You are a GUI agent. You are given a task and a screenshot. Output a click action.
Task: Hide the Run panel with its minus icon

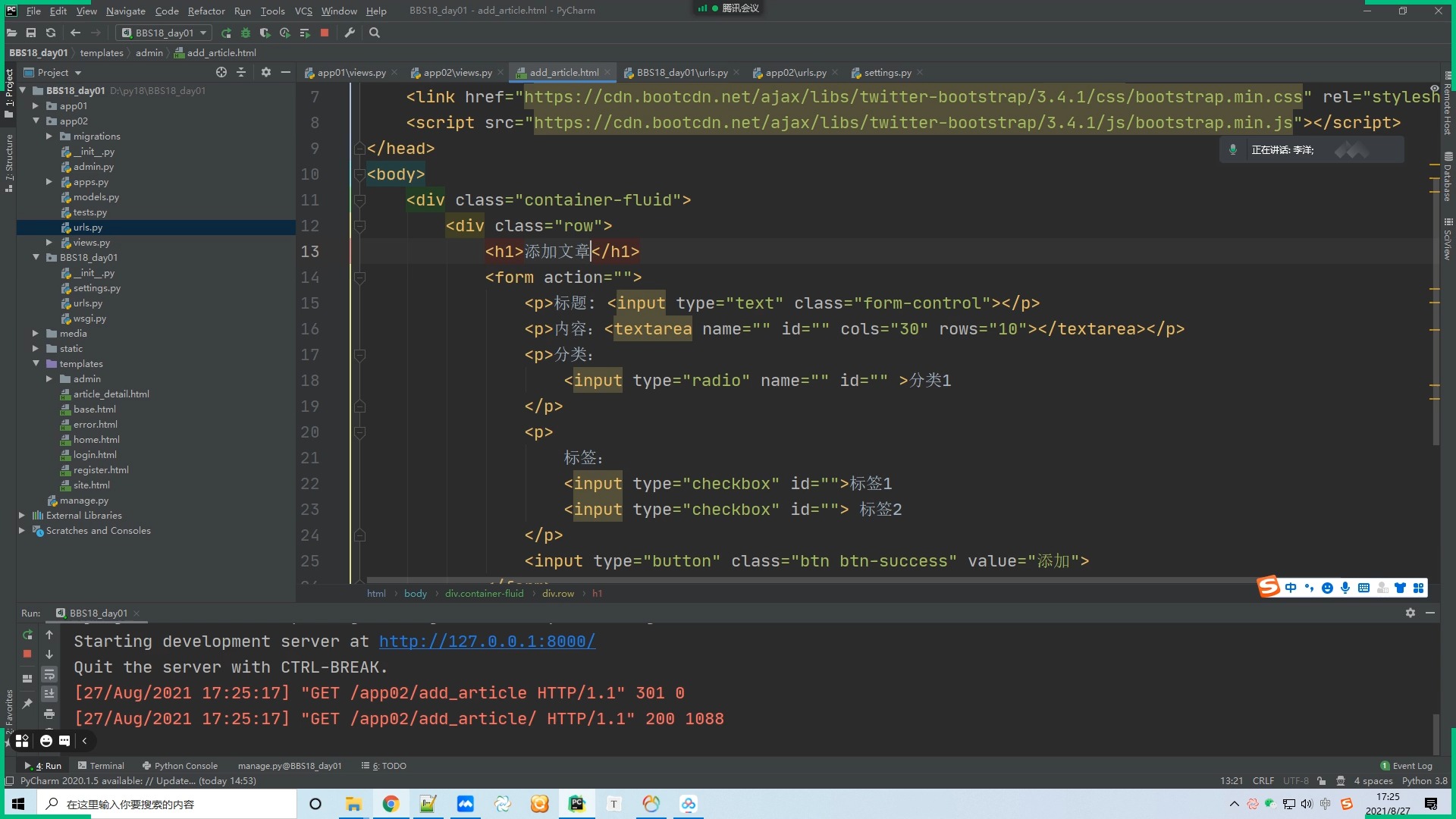pyautogui.click(x=1430, y=613)
